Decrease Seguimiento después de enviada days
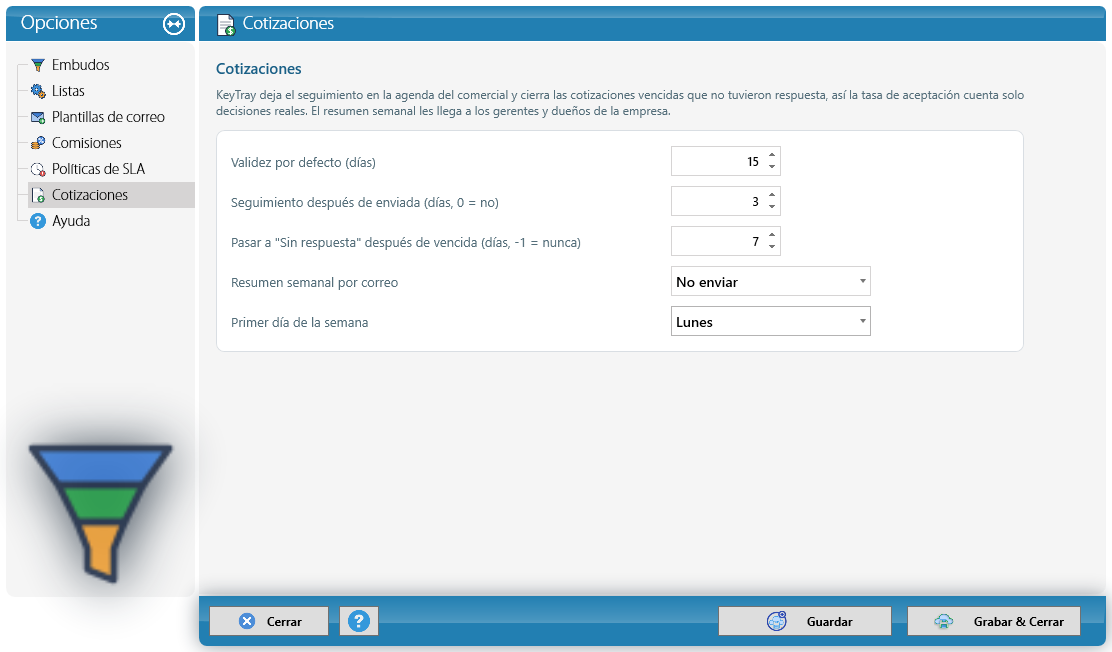The width and height of the screenshot is (1112, 652). [x=772, y=207]
